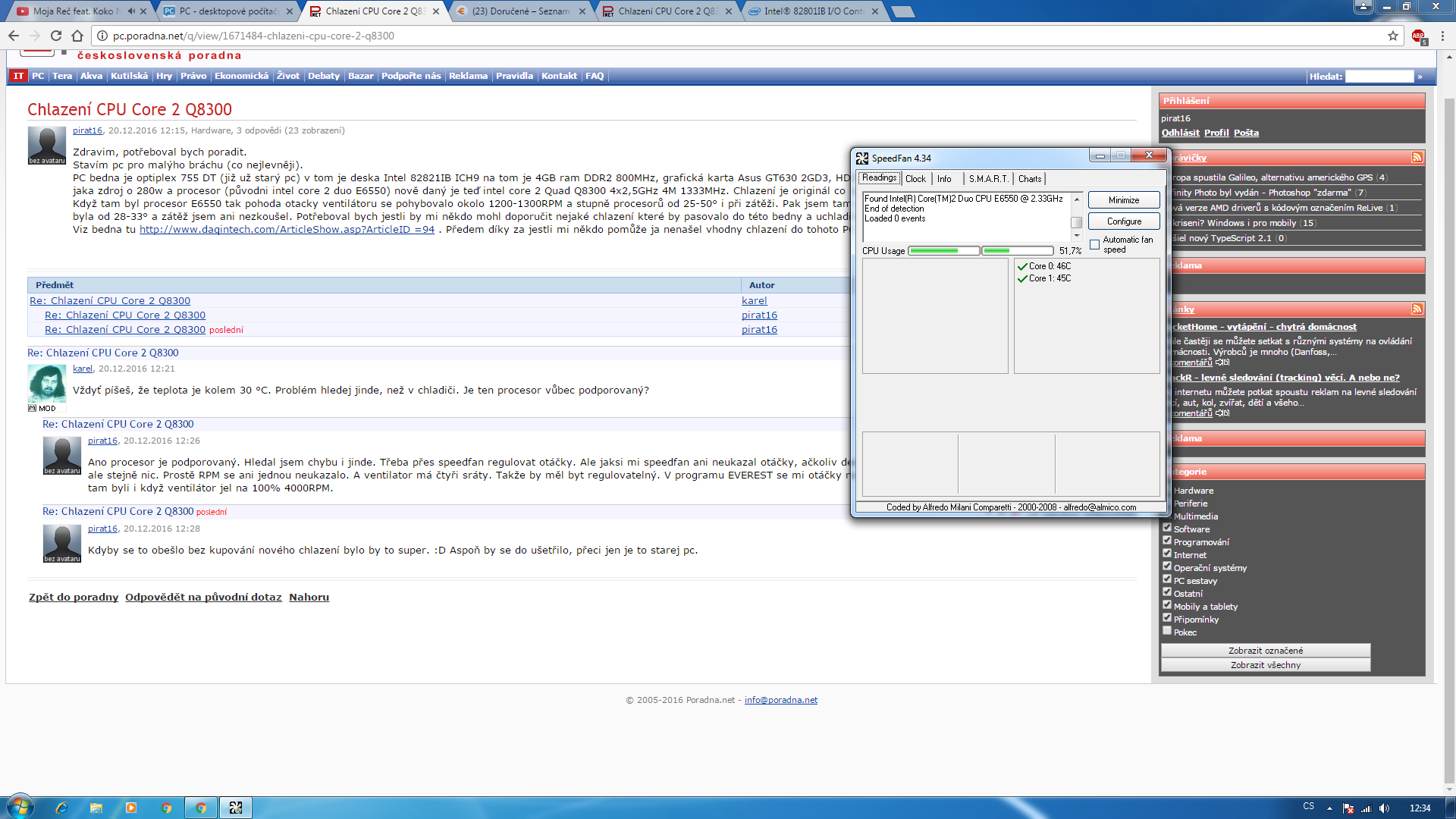1456x819 pixels.
Task: Click the browser reload page icon
Action: (x=56, y=36)
